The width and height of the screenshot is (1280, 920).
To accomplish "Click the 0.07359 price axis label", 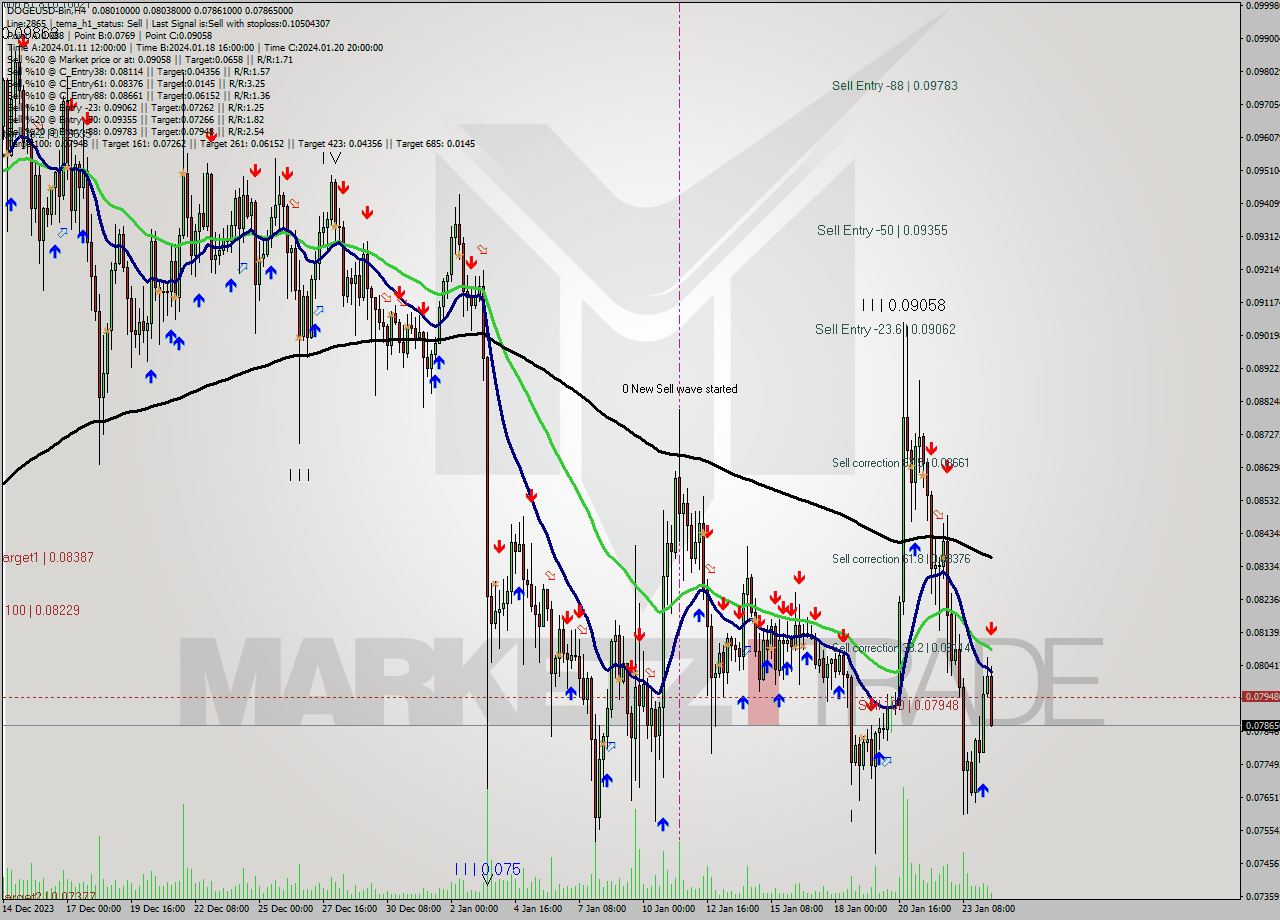I will coord(1261,896).
